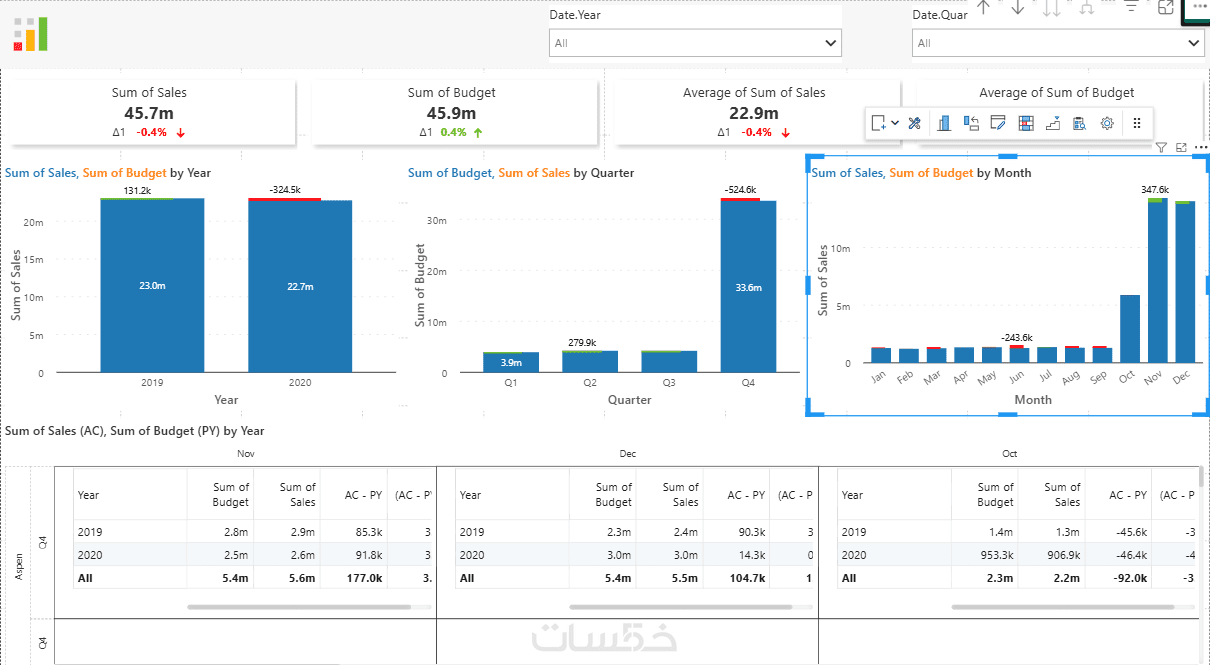This screenshot has height=665, width=1210.
Task: Click the conditional formatting table icon
Action: [1025, 123]
